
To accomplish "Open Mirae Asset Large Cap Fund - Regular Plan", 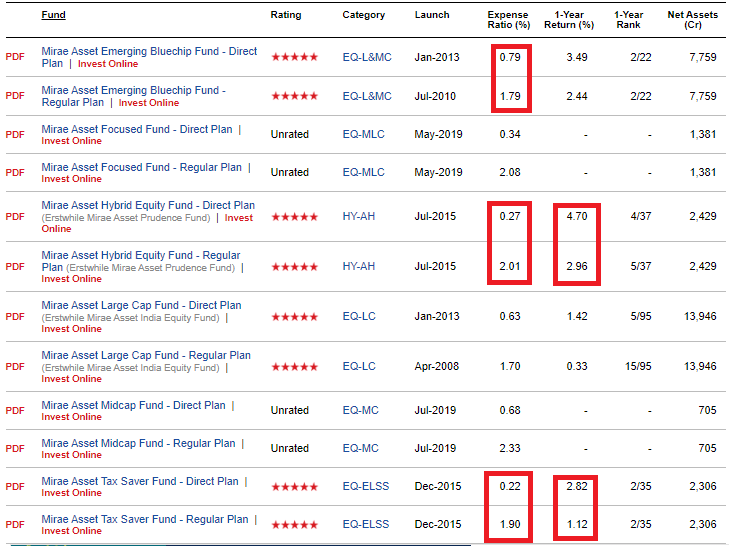I will [146, 355].
